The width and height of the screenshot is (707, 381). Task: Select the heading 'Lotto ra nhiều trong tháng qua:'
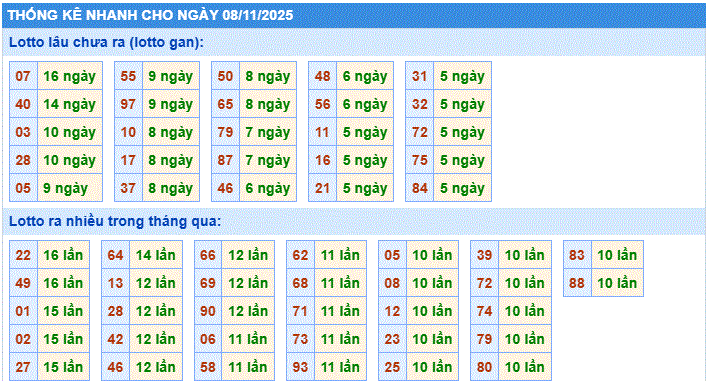tap(115, 221)
